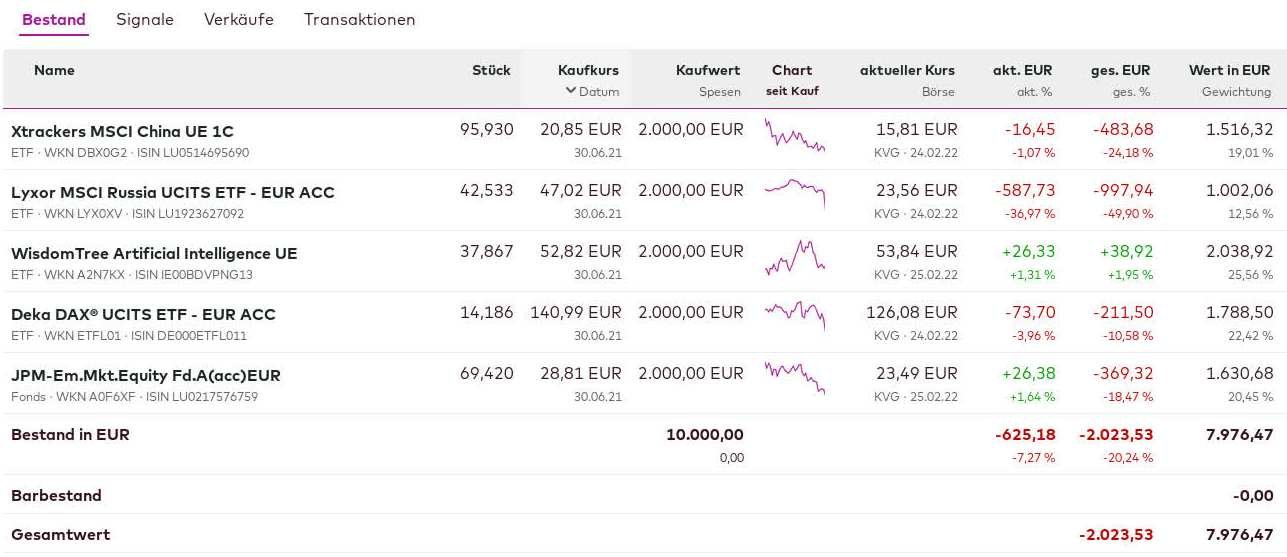Sort the table by Name column
Screen dimensions: 1287x557
click(x=54, y=70)
